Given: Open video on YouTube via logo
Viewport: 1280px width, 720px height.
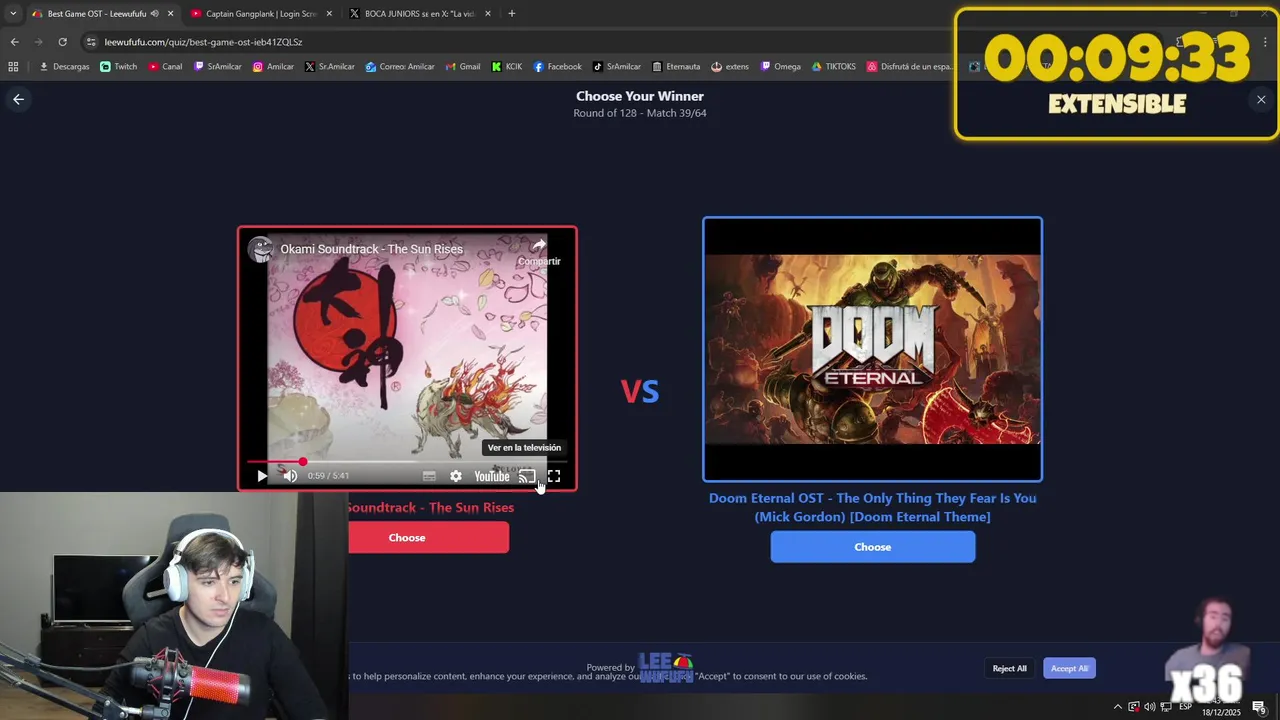Looking at the screenshot, I should [x=492, y=476].
